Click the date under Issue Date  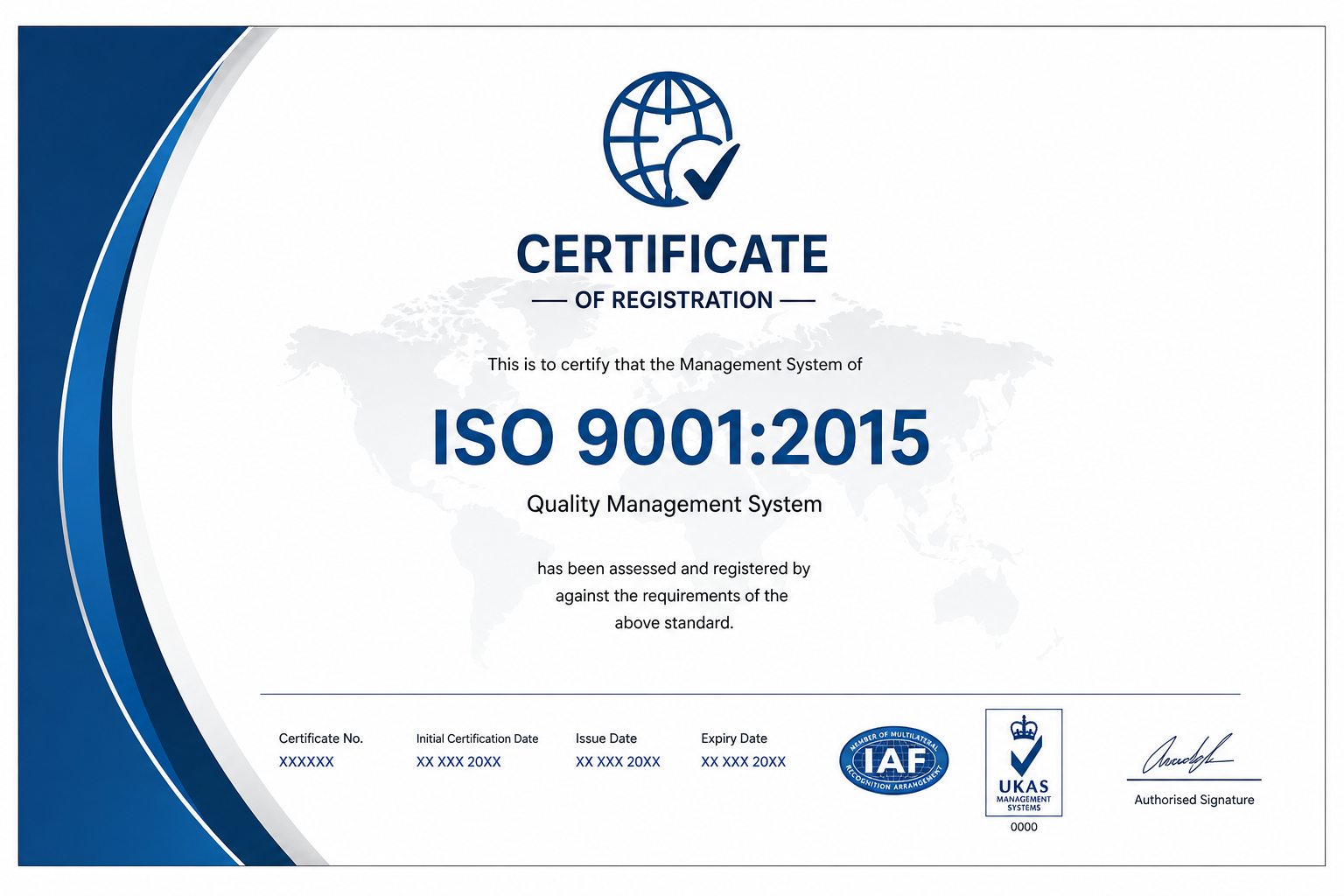[618, 762]
